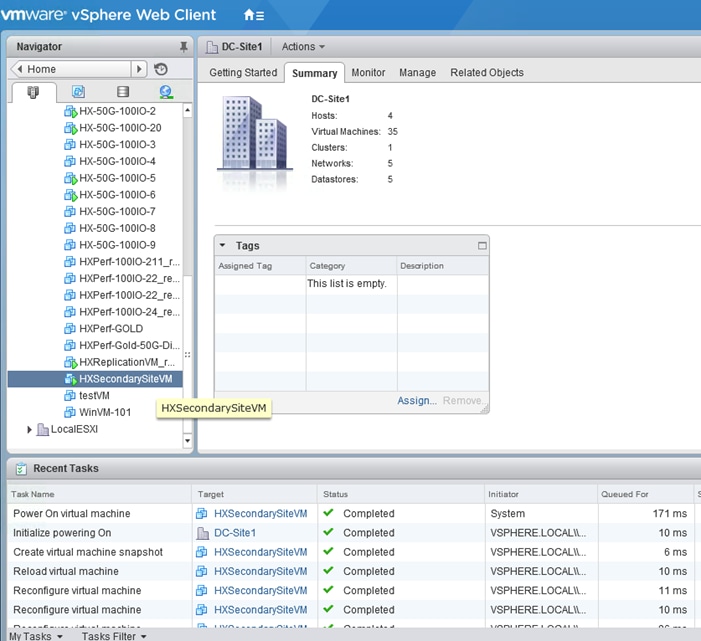
Task: Open HXSecondarySiteVM link in Reload task row
Action: pos(260,571)
